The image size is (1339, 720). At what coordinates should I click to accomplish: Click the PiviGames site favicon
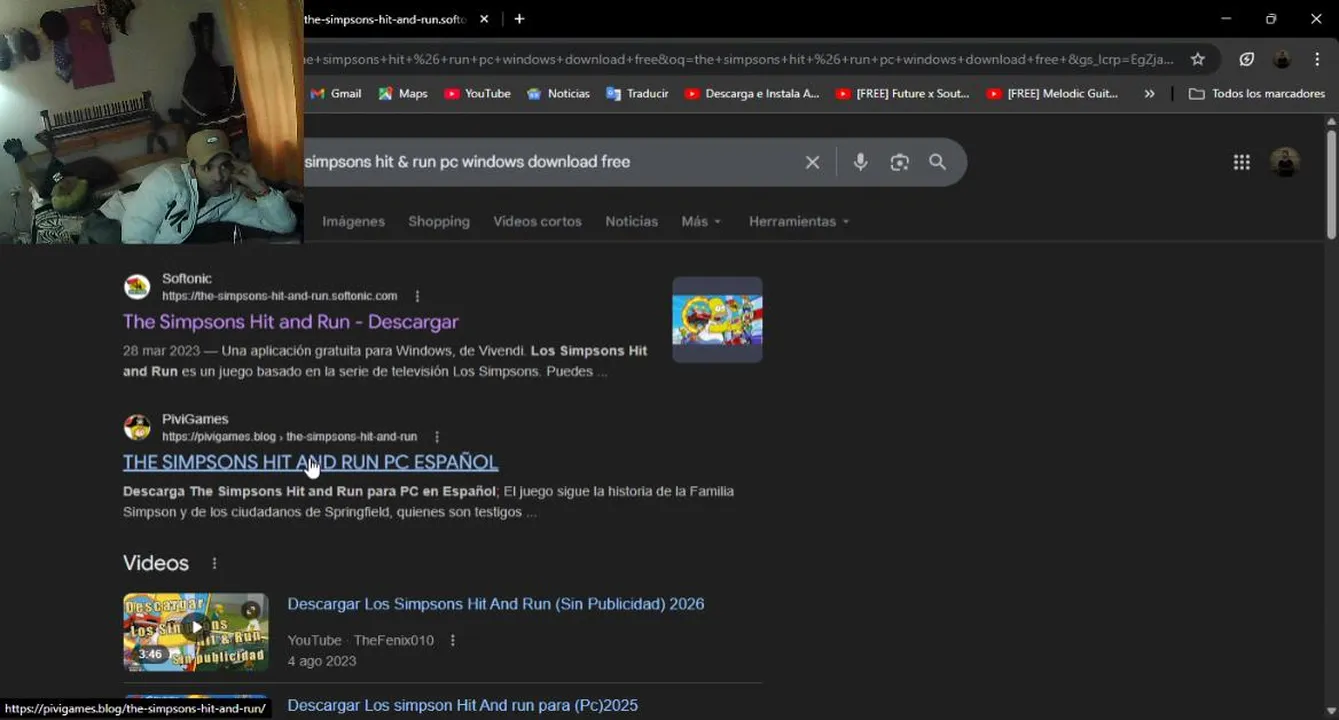point(137,427)
